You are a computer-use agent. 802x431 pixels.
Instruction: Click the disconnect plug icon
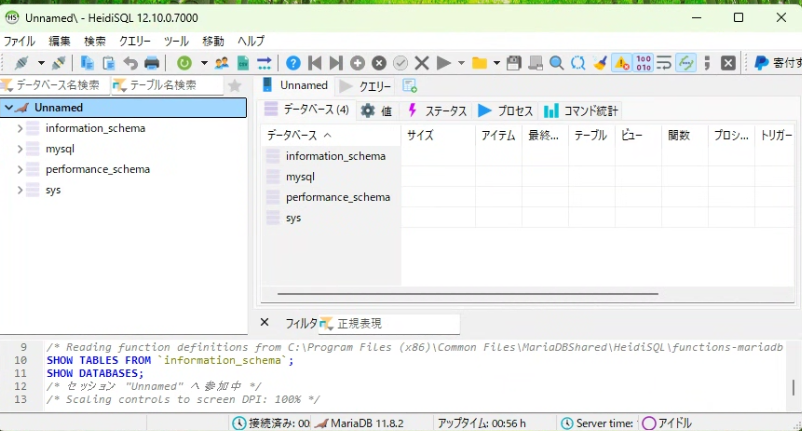(59, 63)
